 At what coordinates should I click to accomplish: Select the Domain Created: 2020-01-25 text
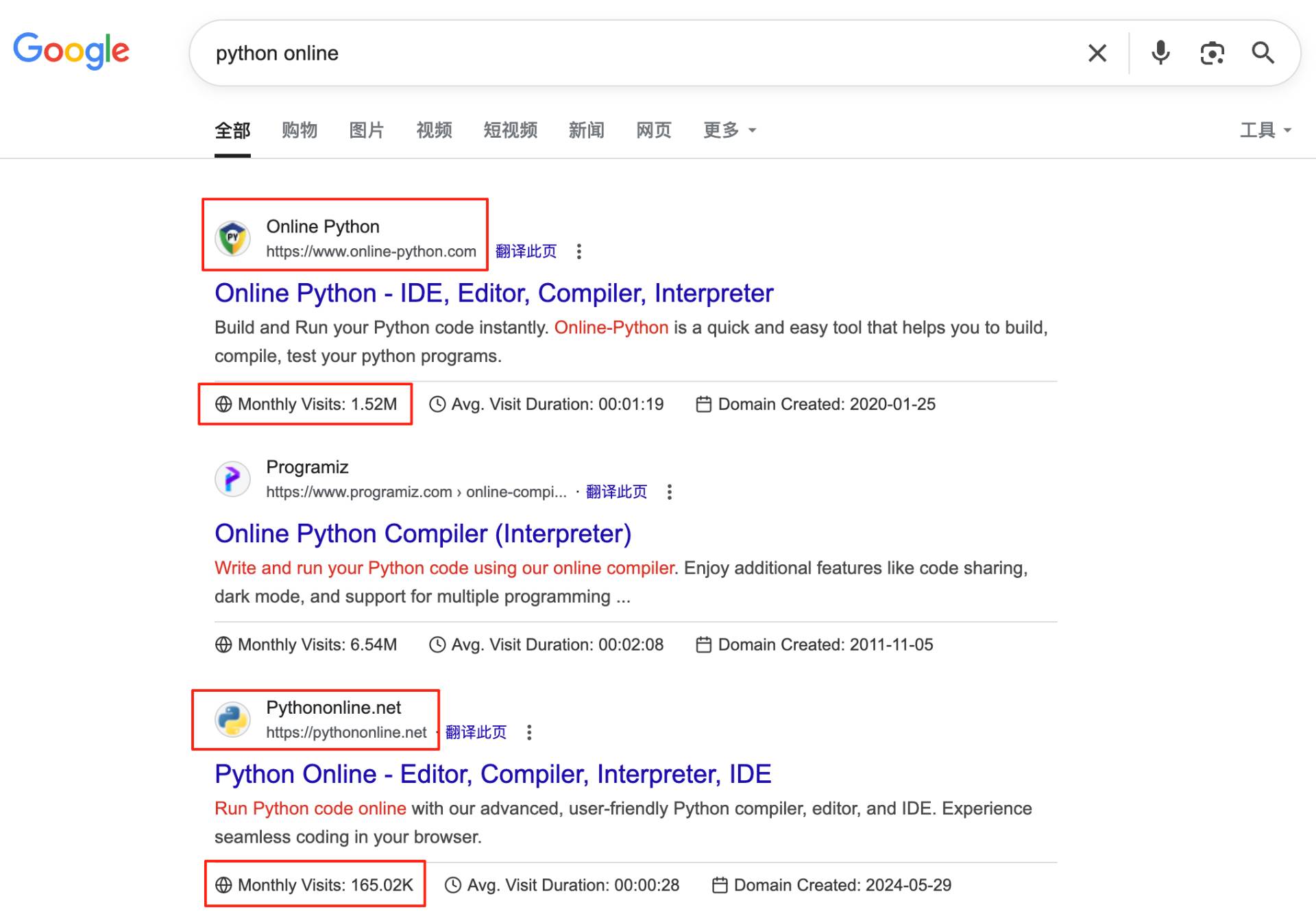827,404
